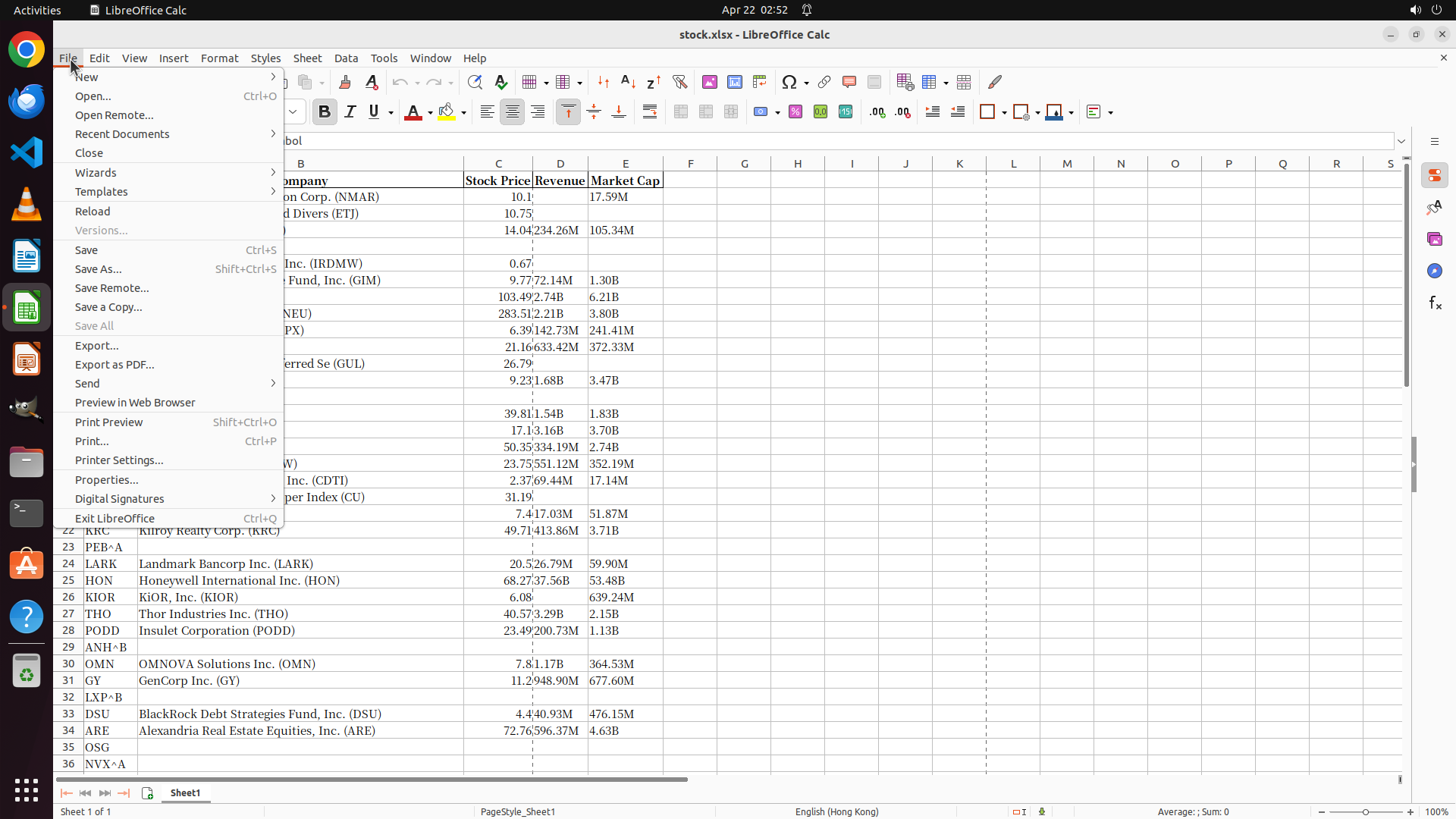Open borders dropdown arrow
Viewport: 1456px width, 819px height.
1004,113
